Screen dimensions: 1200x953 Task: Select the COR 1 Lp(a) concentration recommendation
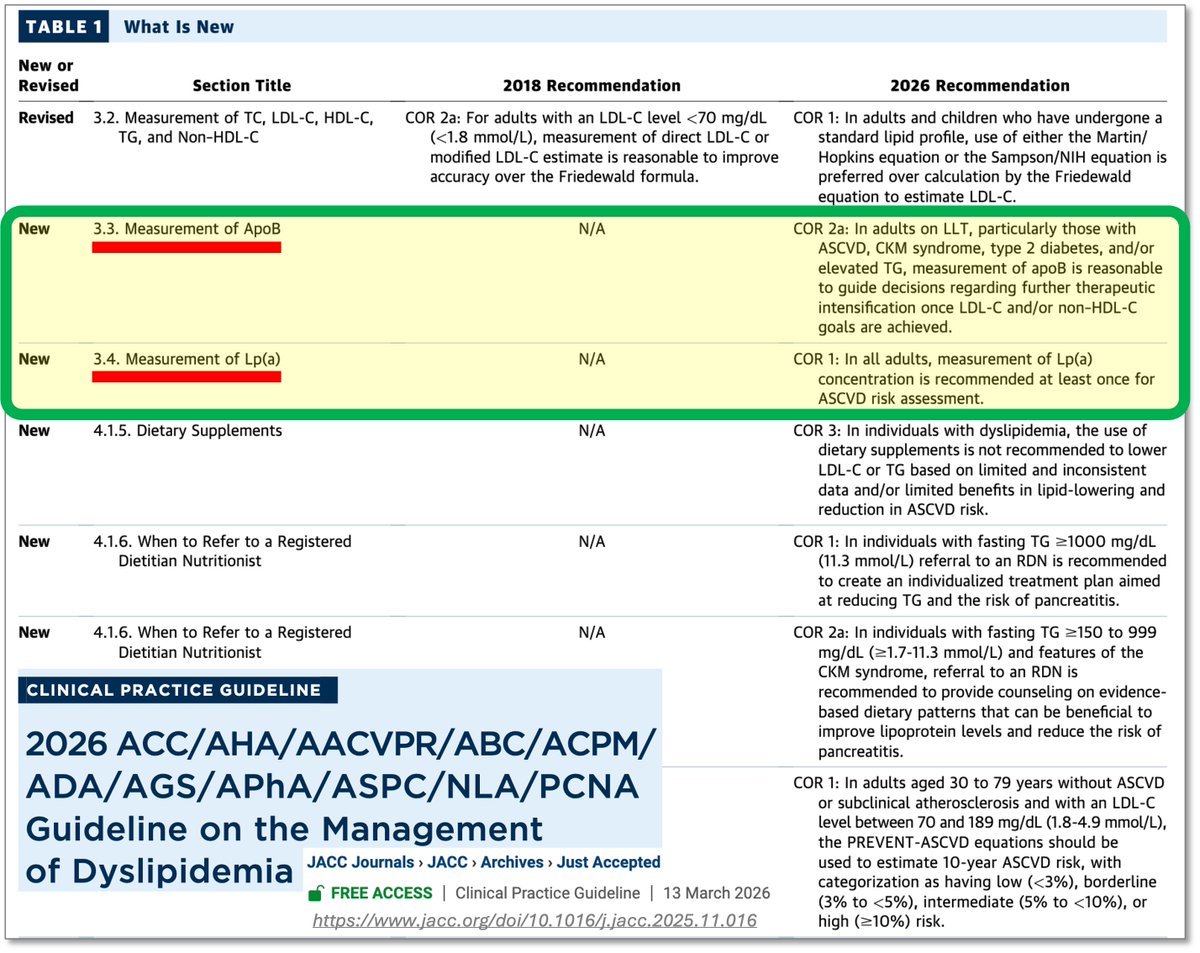click(976, 379)
